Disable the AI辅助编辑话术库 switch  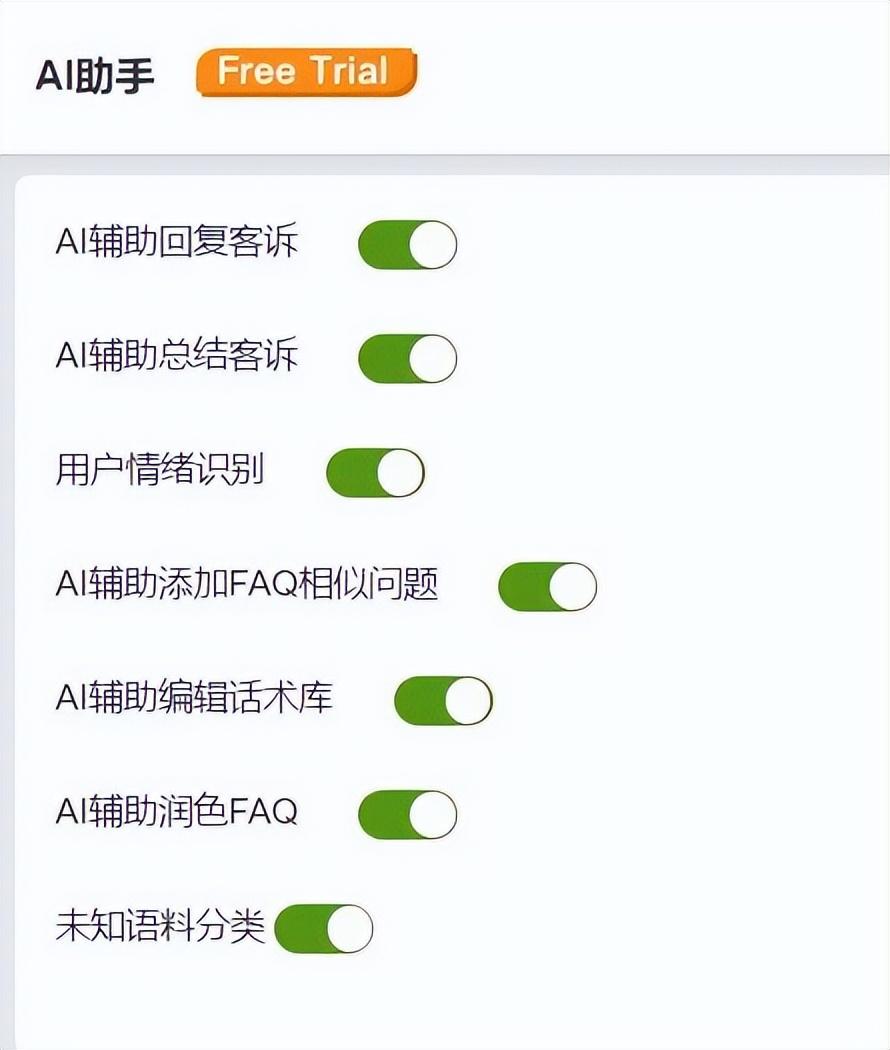tap(443, 701)
